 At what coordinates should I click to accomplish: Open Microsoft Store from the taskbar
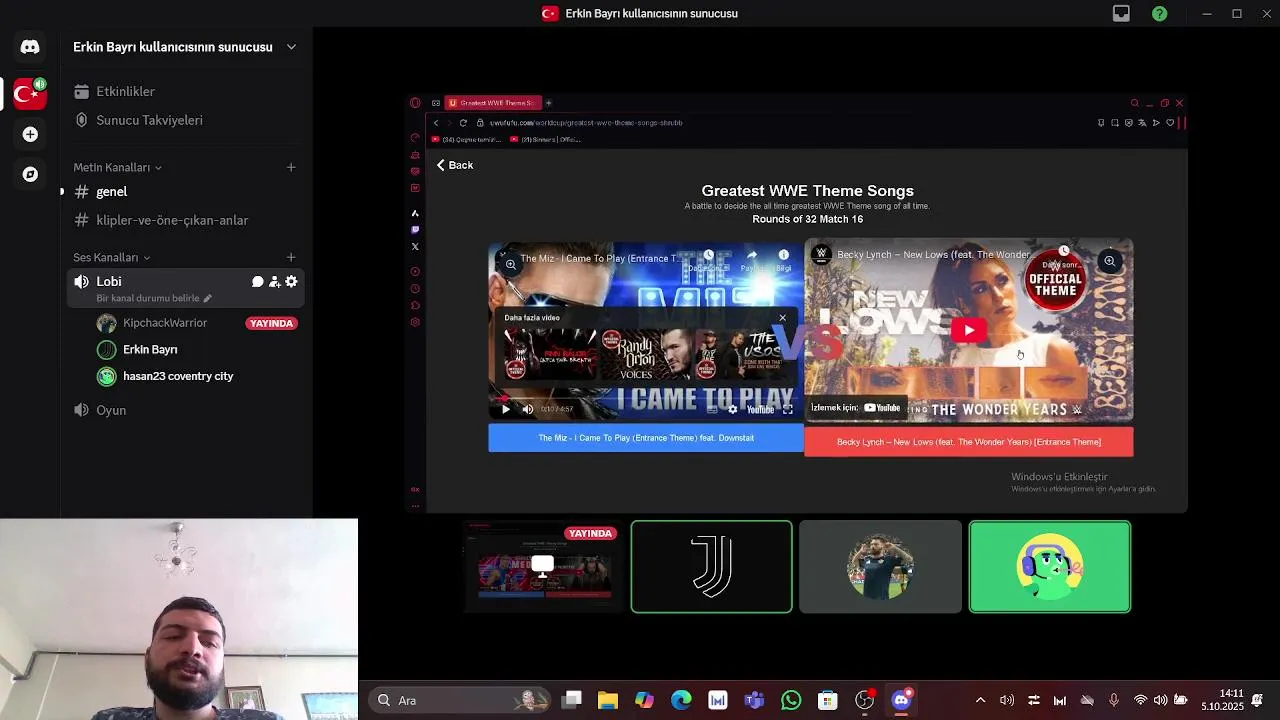coord(827,700)
